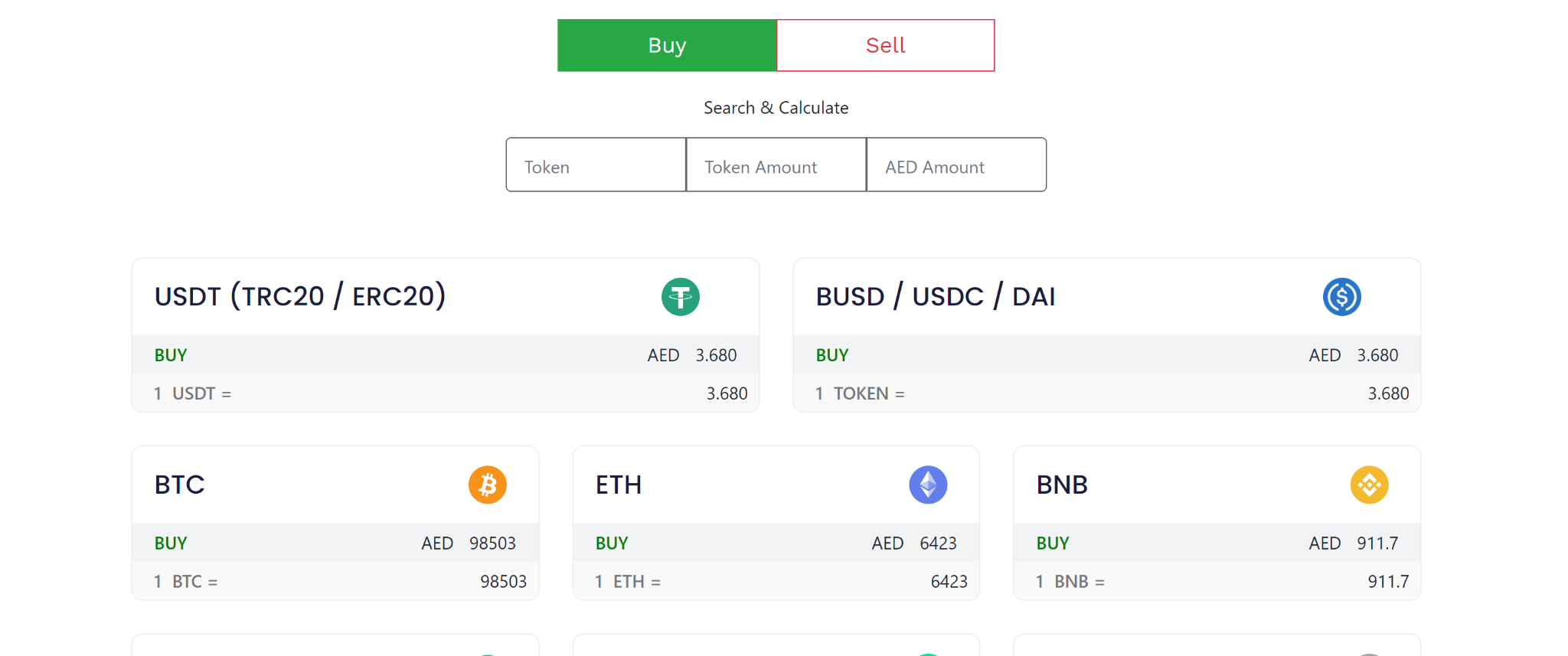
Task: Select the ETH card heading
Action: [619, 485]
